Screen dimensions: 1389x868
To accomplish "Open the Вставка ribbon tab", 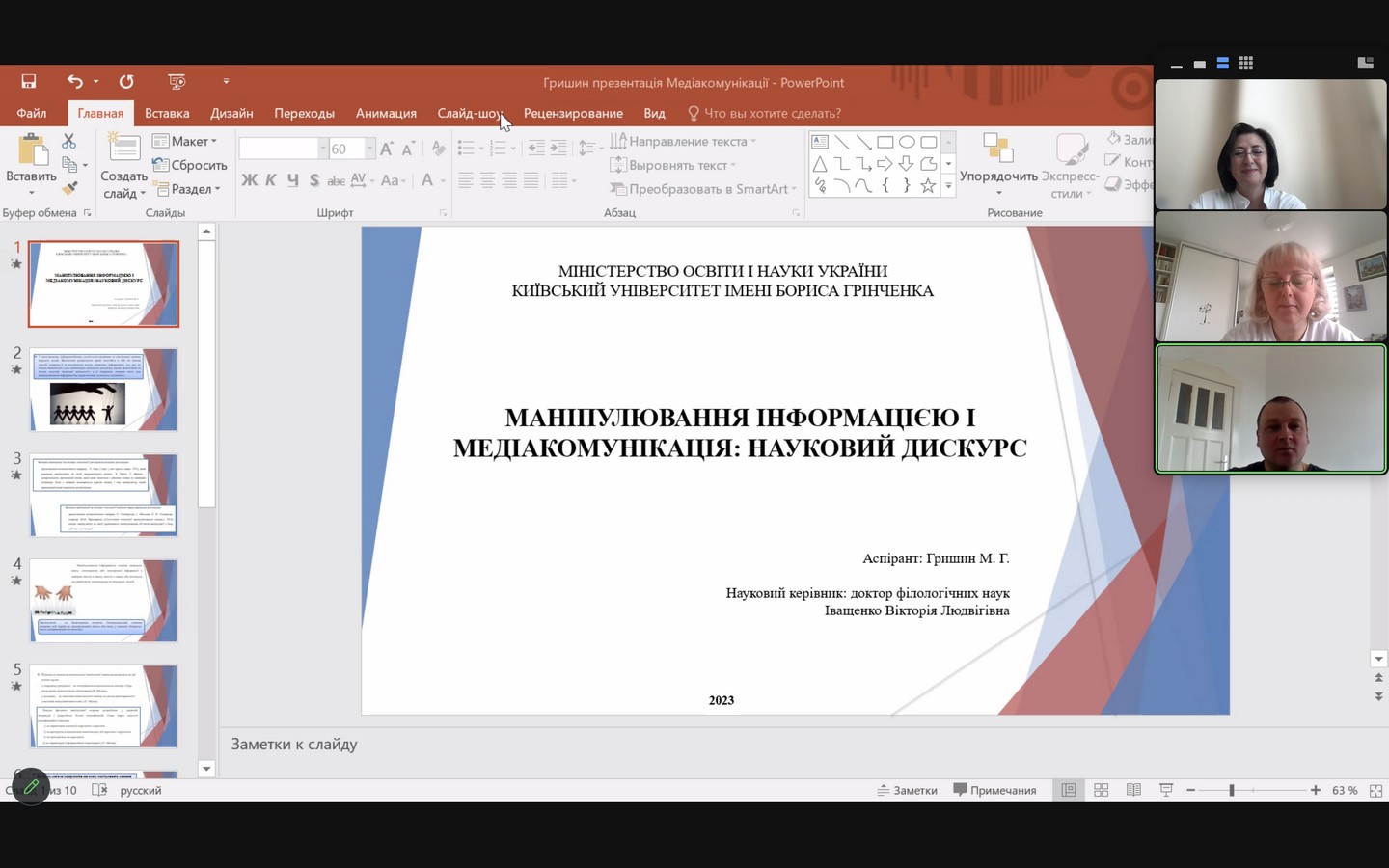I will (167, 113).
